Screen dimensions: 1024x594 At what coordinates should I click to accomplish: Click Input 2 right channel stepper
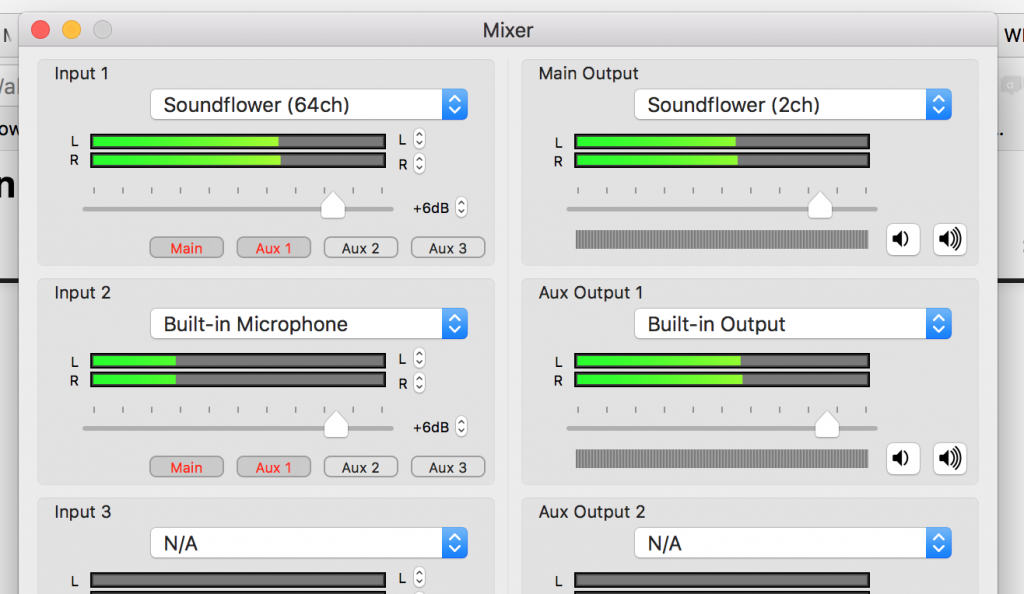[x=419, y=383]
